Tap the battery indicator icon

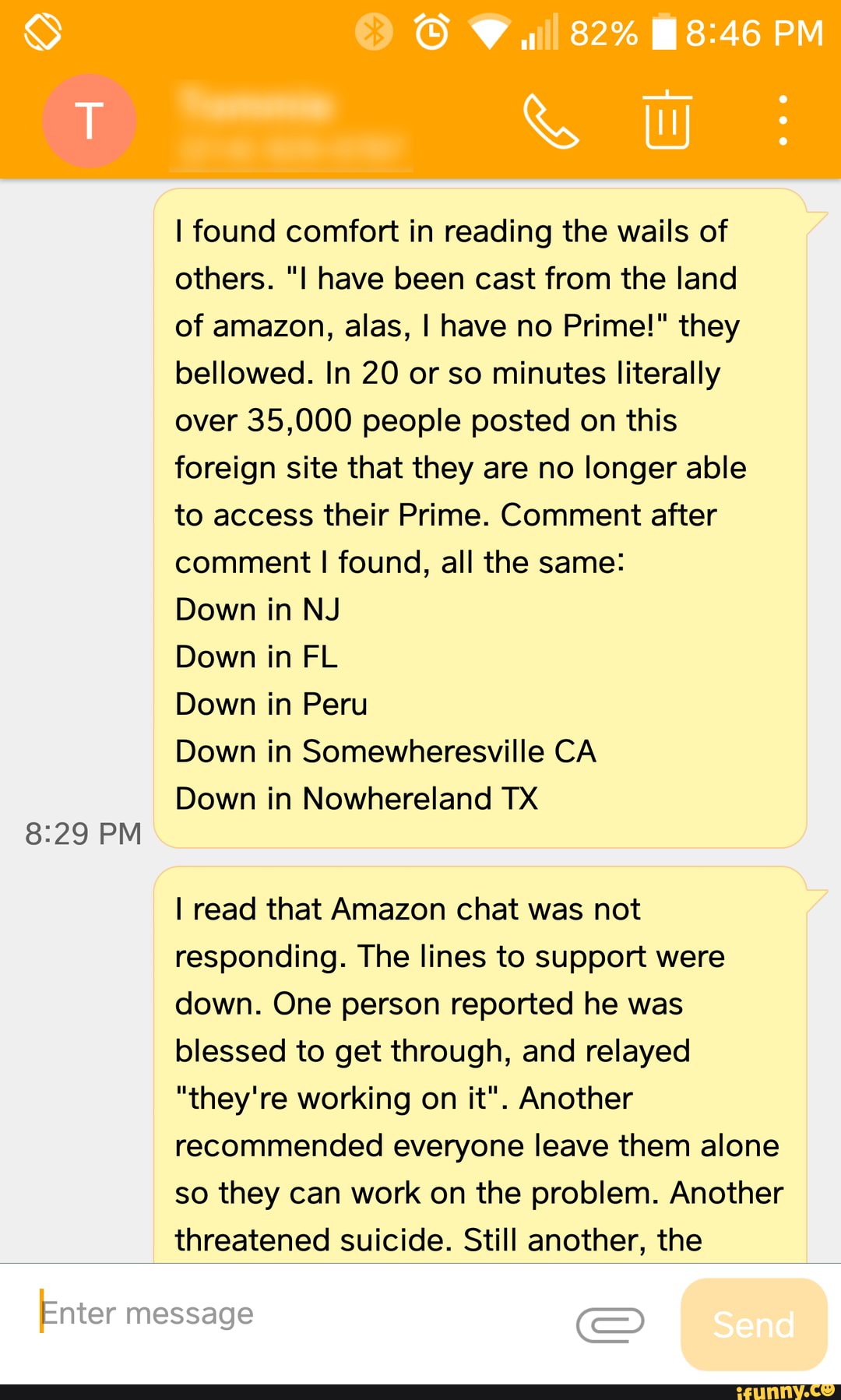pos(663,33)
